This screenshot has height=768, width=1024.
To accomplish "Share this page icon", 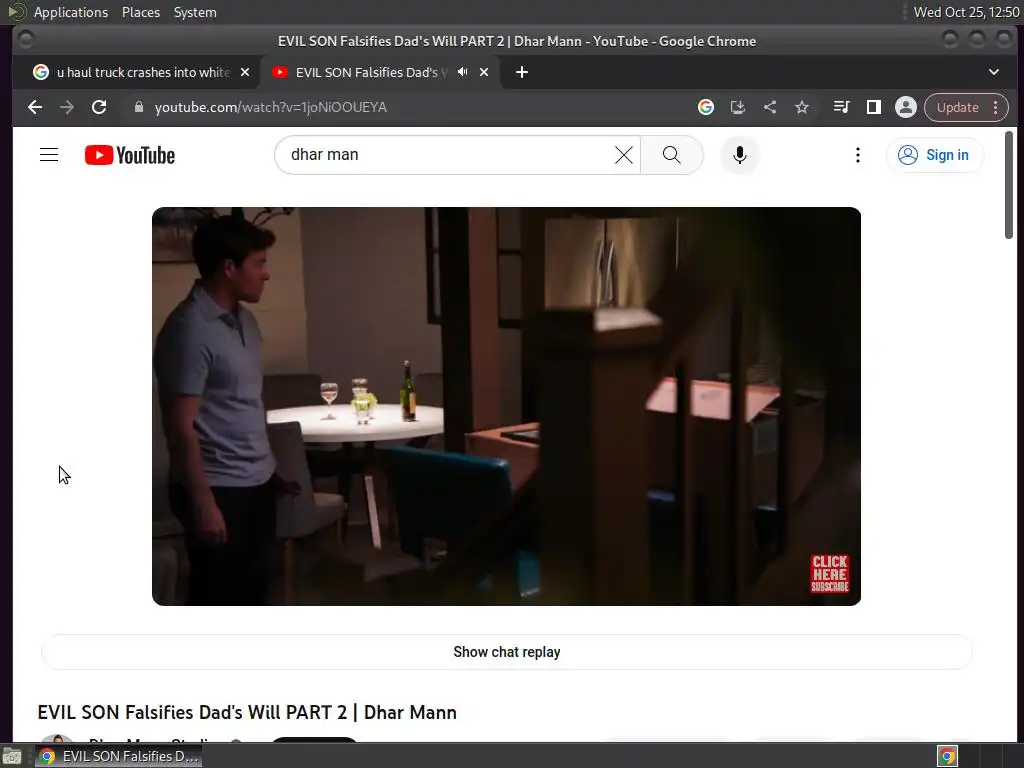I will (x=770, y=107).
